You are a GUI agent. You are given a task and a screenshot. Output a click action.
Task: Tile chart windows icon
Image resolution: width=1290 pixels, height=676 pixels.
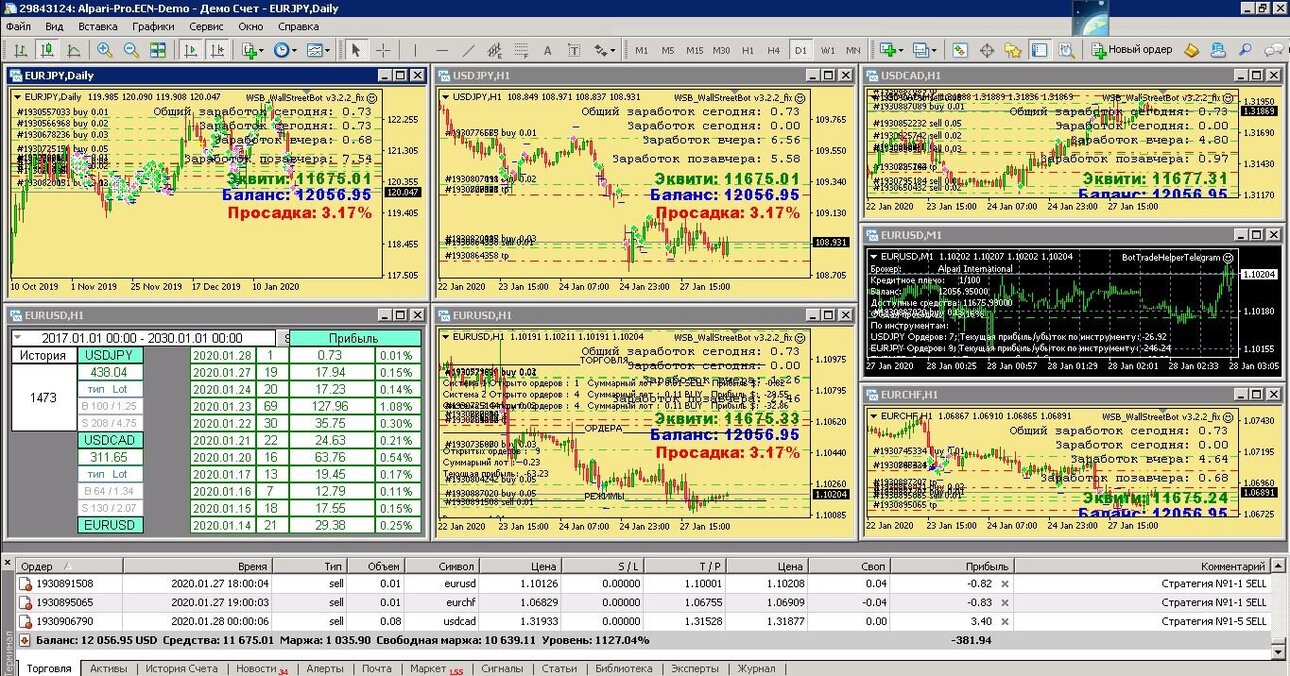click(x=158, y=50)
